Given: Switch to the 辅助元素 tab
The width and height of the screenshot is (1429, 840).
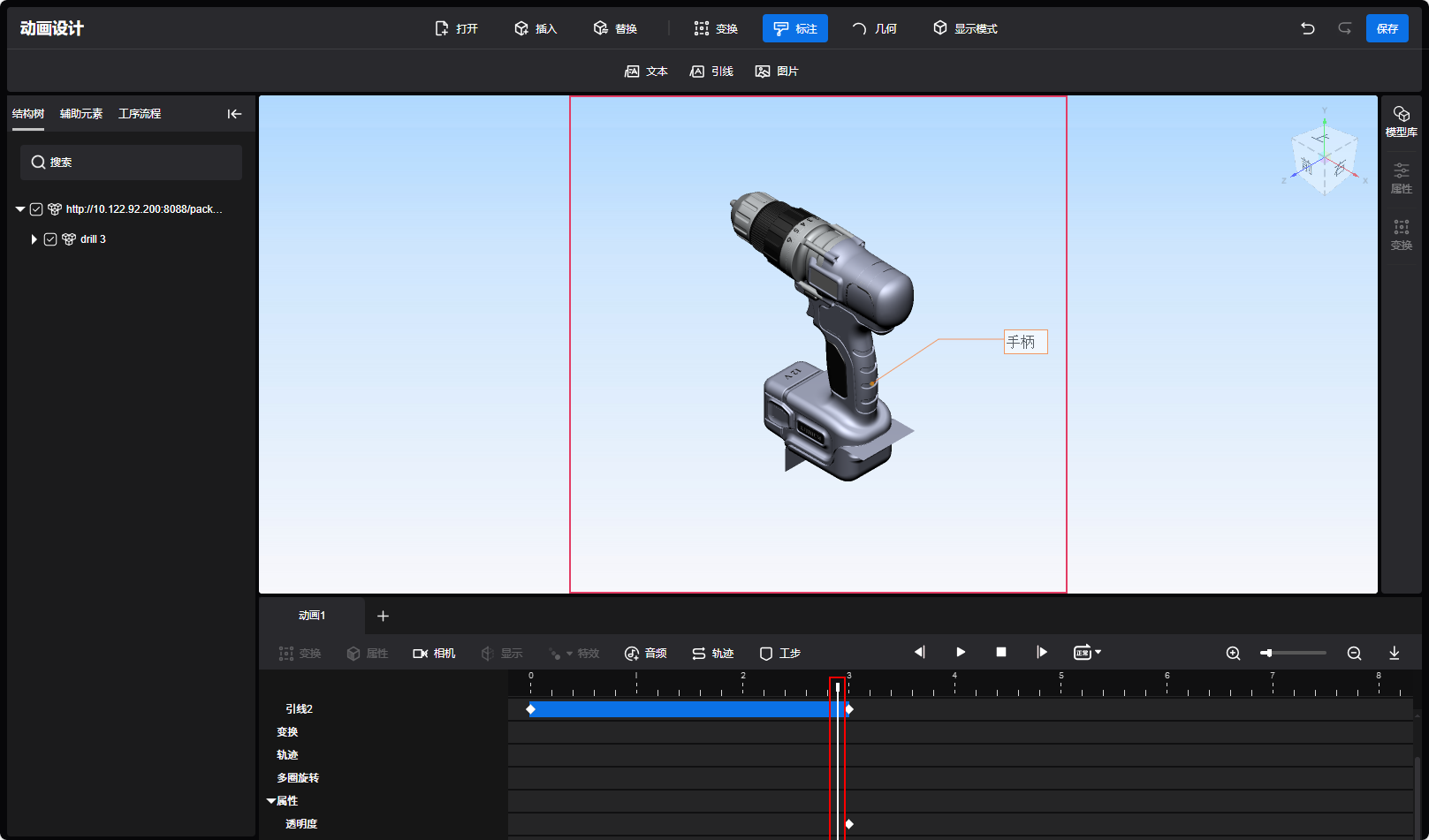Looking at the screenshot, I should pos(81,114).
